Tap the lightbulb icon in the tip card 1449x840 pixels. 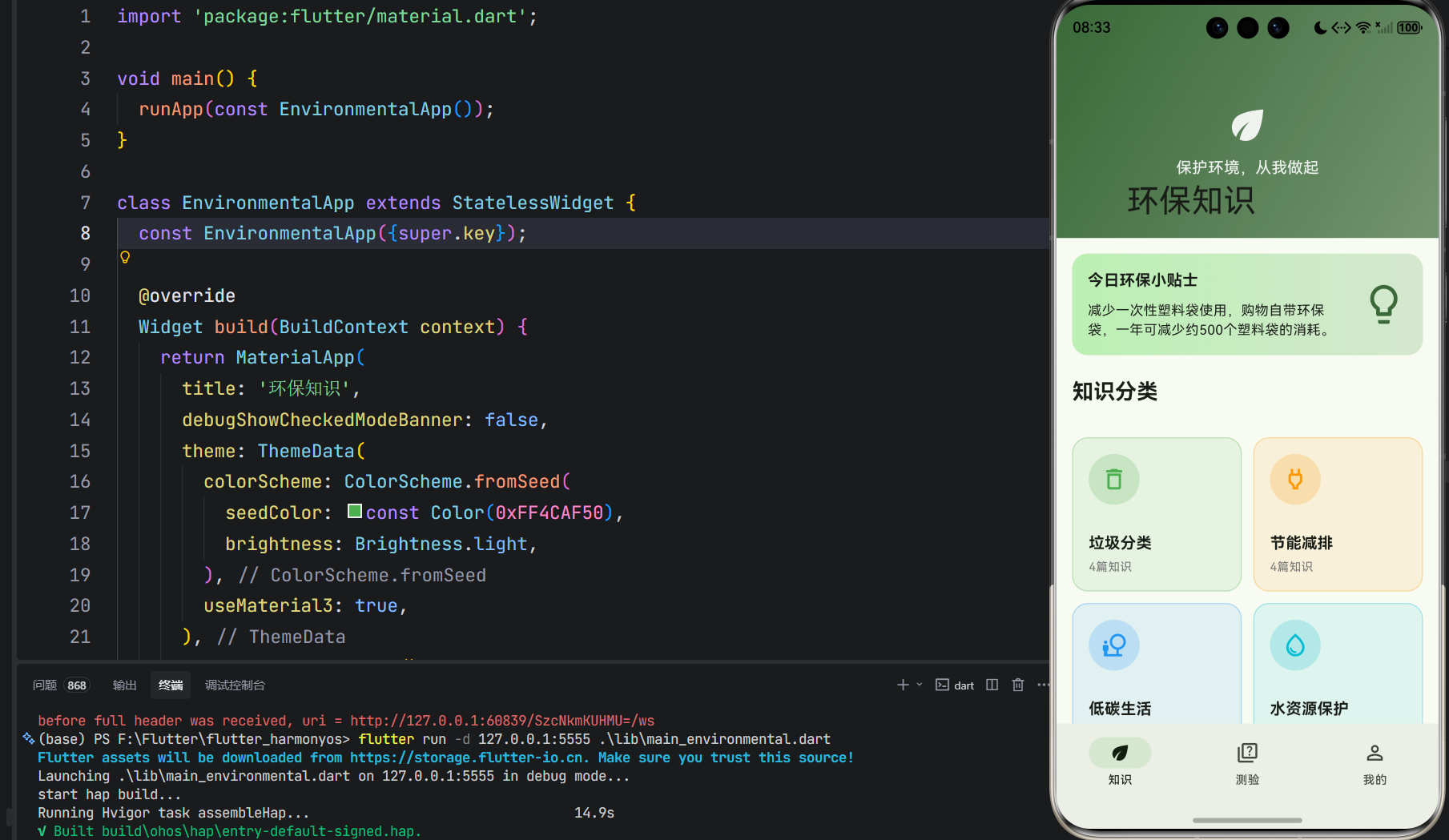coord(1383,304)
